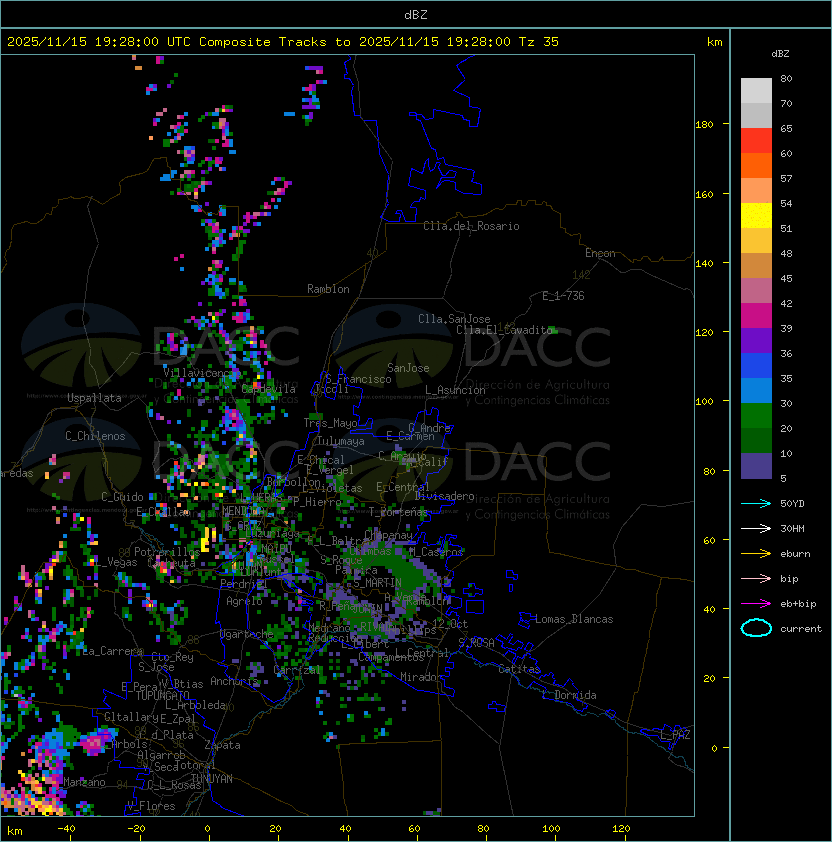This screenshot has height=842, width=832.
Task: Click the yellow eburn arrow in the legend
Action: [756, 554]
